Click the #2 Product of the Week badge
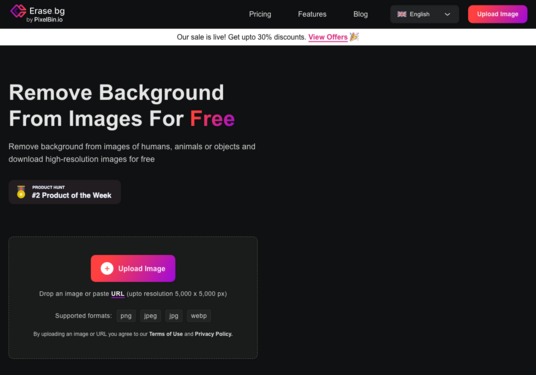The height and width of the screenshot is (375, 536). [65, 192]
